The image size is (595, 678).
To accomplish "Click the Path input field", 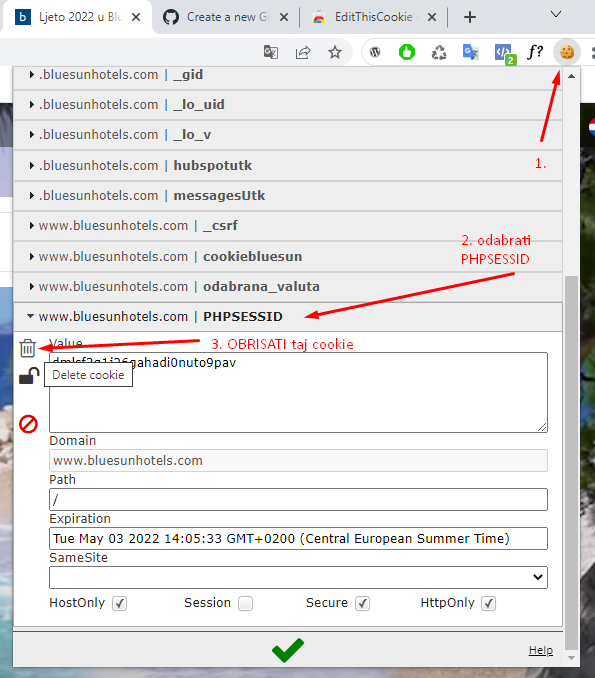I will [x=298, y=499].
